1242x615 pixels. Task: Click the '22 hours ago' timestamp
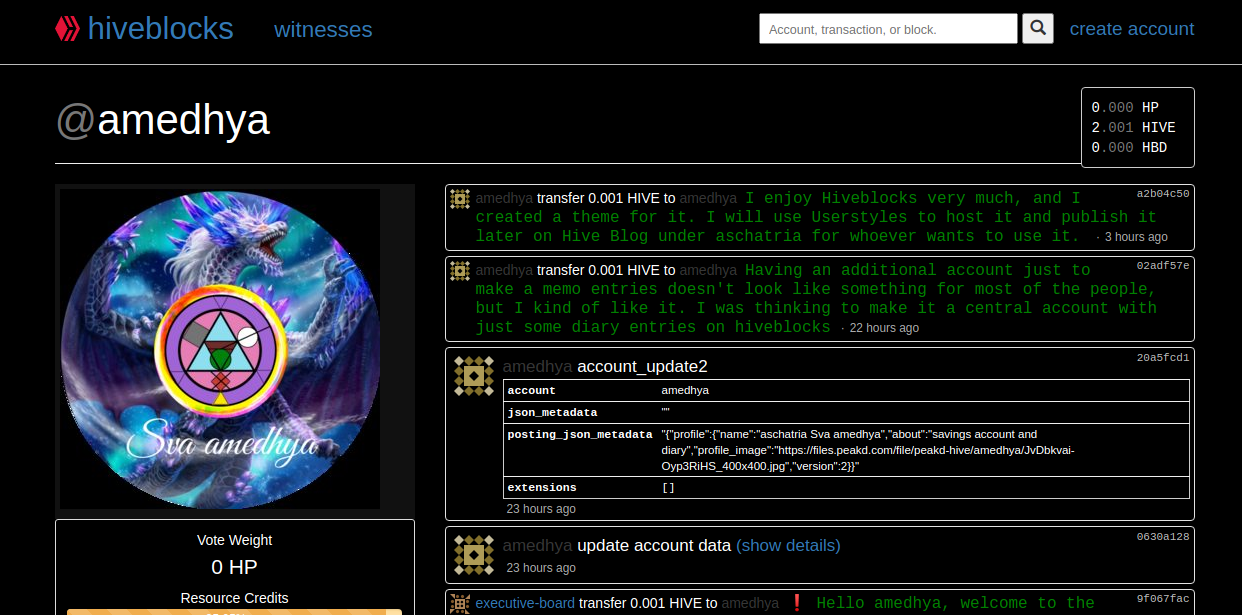(x=884, y=328)
